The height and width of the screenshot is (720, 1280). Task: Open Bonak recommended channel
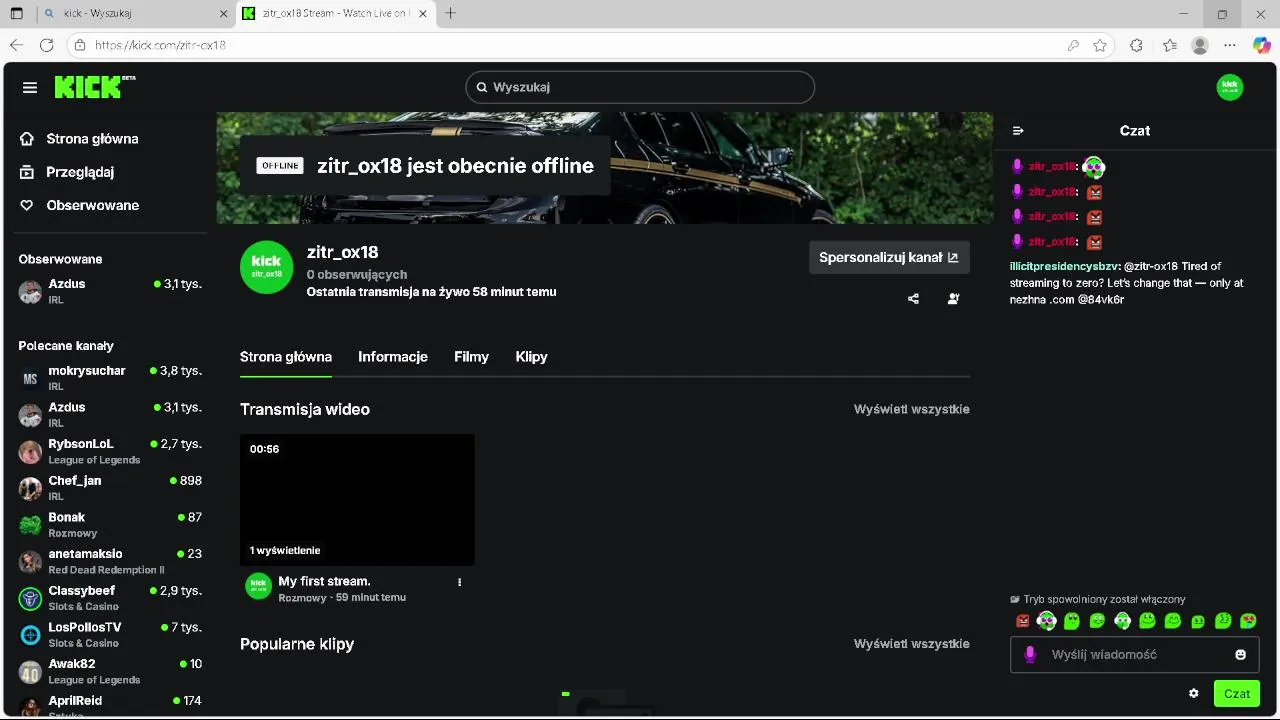[110, 525]
